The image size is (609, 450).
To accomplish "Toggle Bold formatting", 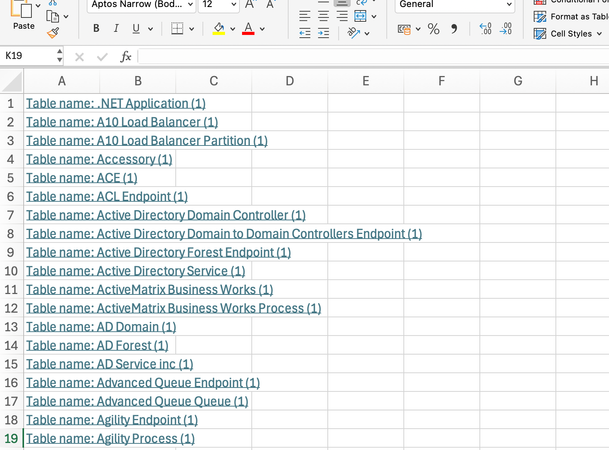I will (96, 28).
